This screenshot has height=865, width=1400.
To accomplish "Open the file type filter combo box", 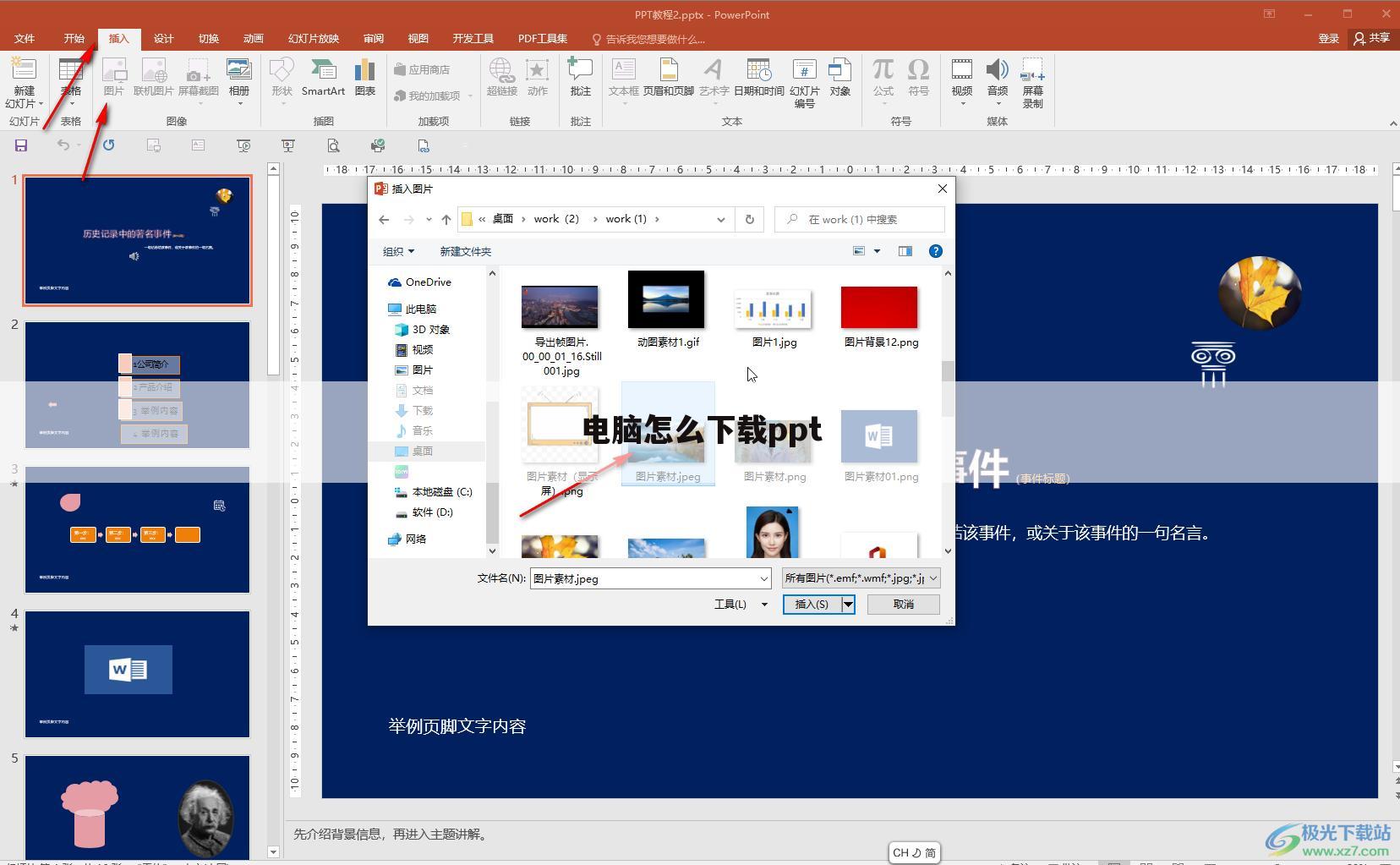I will point(861,578).
